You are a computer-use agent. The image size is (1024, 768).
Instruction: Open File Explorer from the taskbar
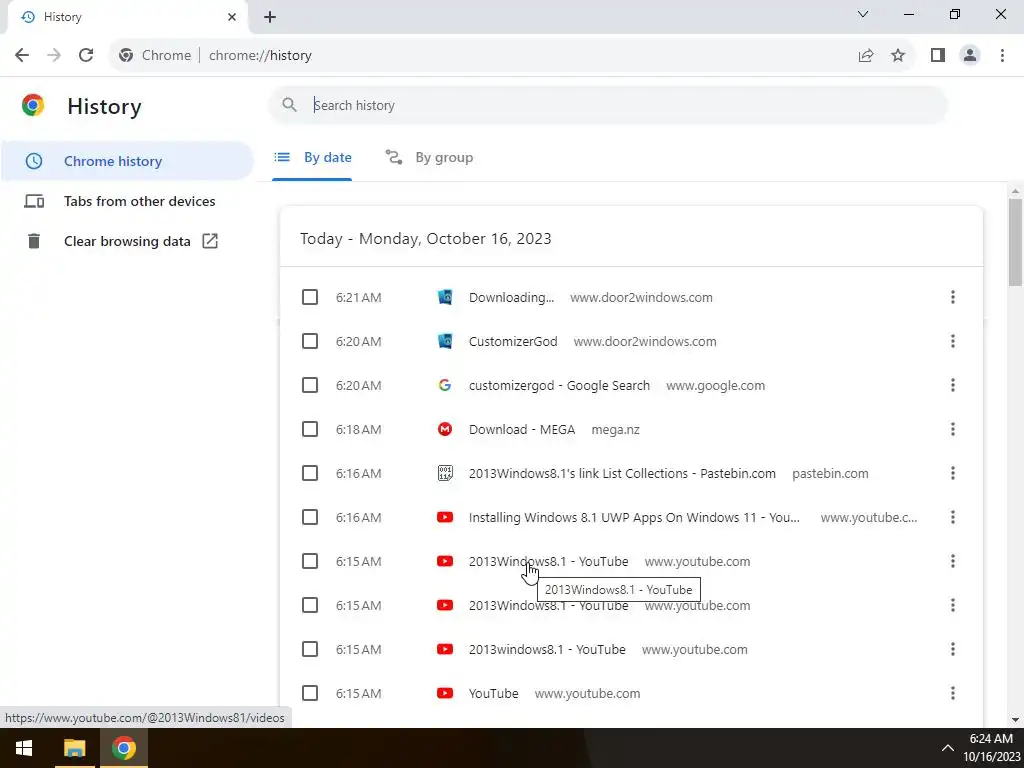[74, 748]
